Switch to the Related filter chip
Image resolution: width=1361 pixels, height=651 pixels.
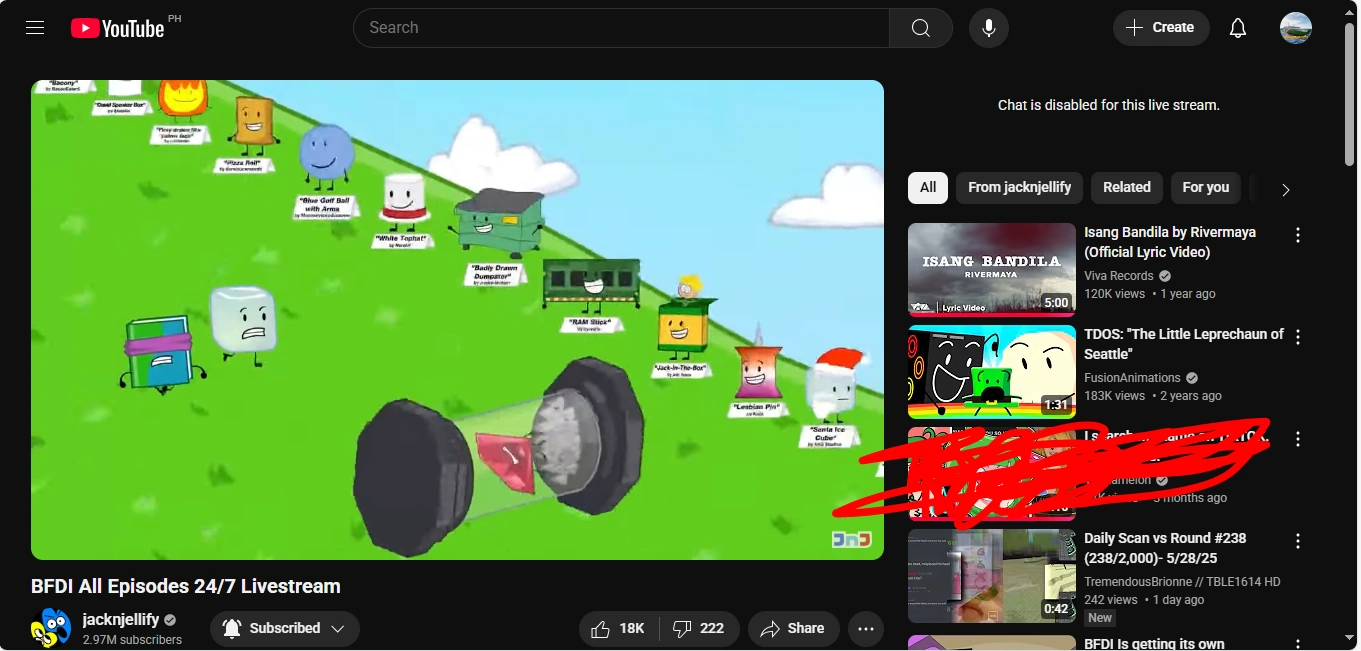[1126, 187]
